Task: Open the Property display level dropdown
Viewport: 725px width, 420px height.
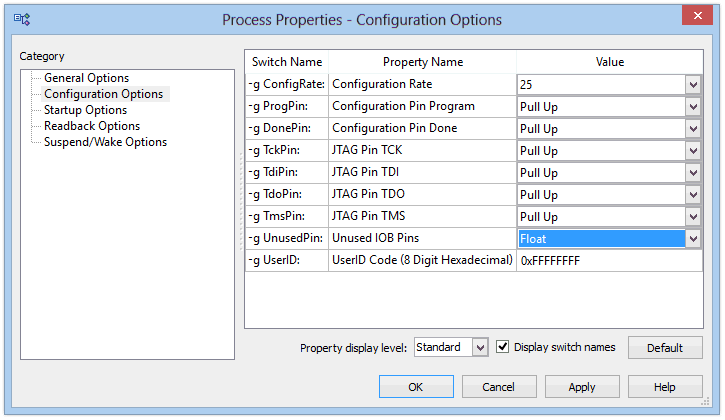Action: click(480, 347)
